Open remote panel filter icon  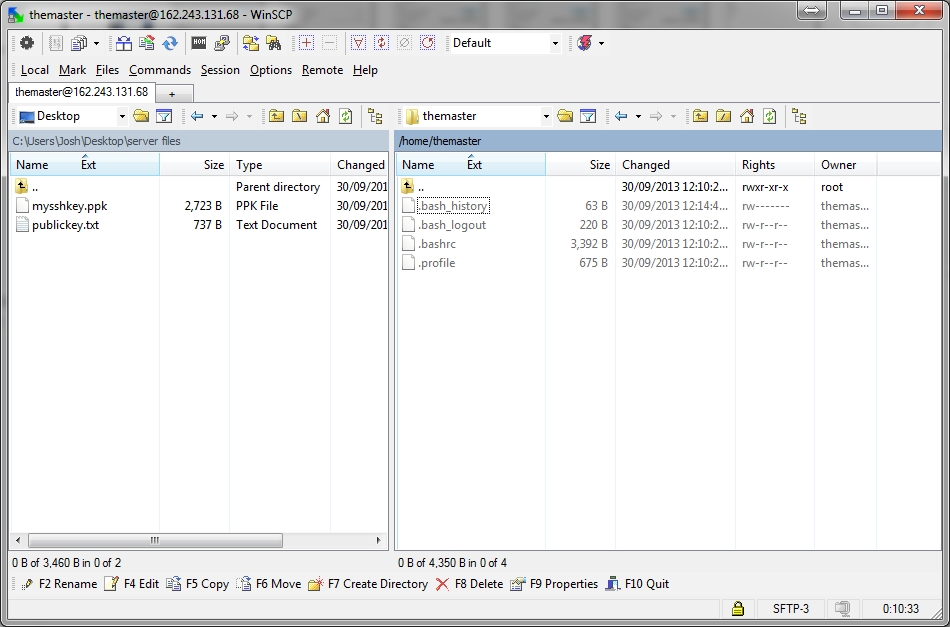click(x=588, y=116)
